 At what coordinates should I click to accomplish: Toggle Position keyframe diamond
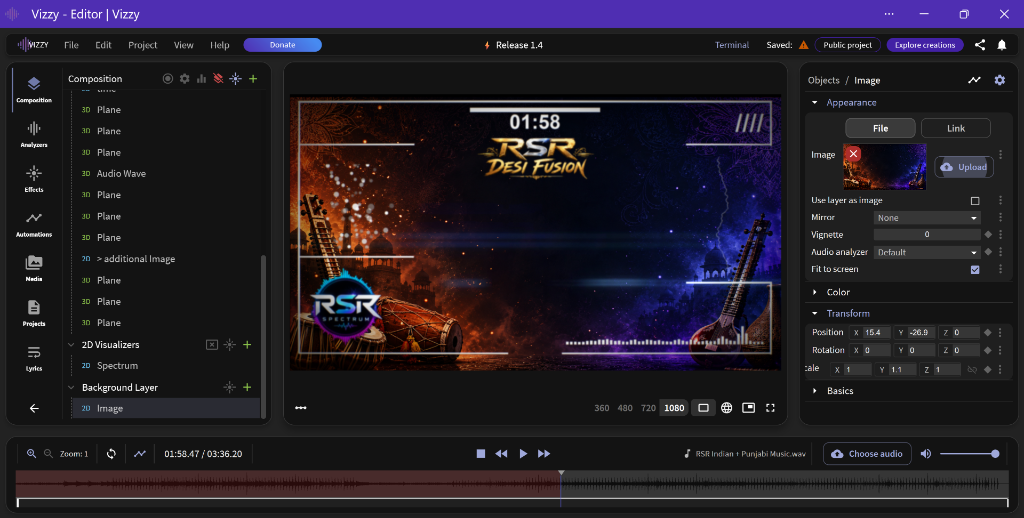(987, 332)
